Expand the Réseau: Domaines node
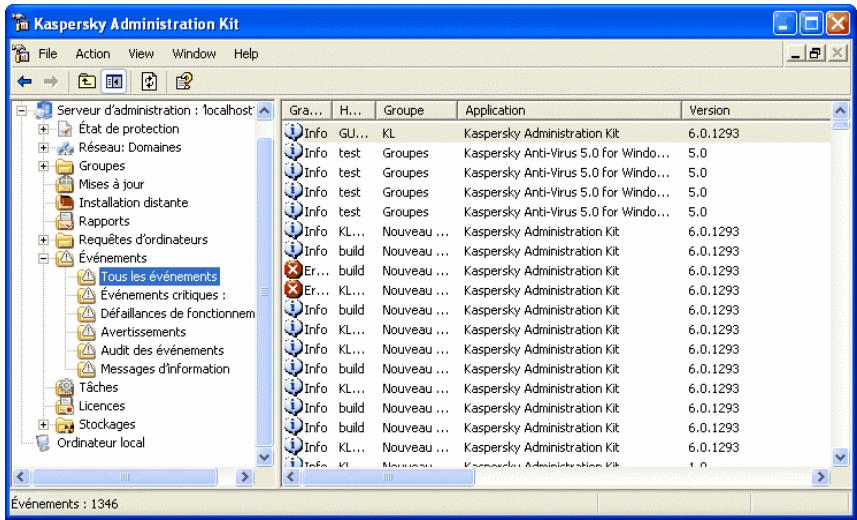The height and width of the screenshot is (520, 857). [44, 148]
